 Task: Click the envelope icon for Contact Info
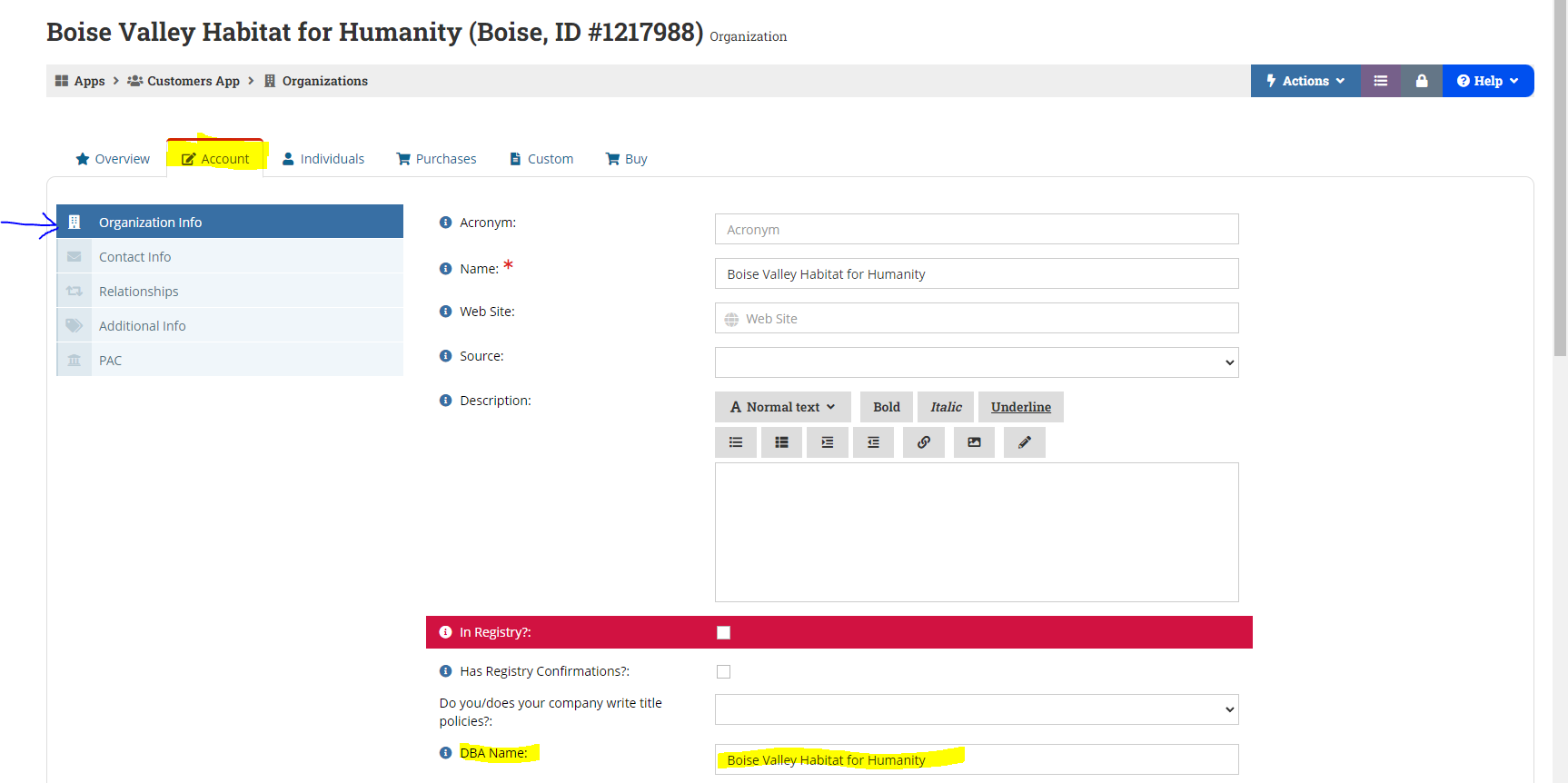74,257
